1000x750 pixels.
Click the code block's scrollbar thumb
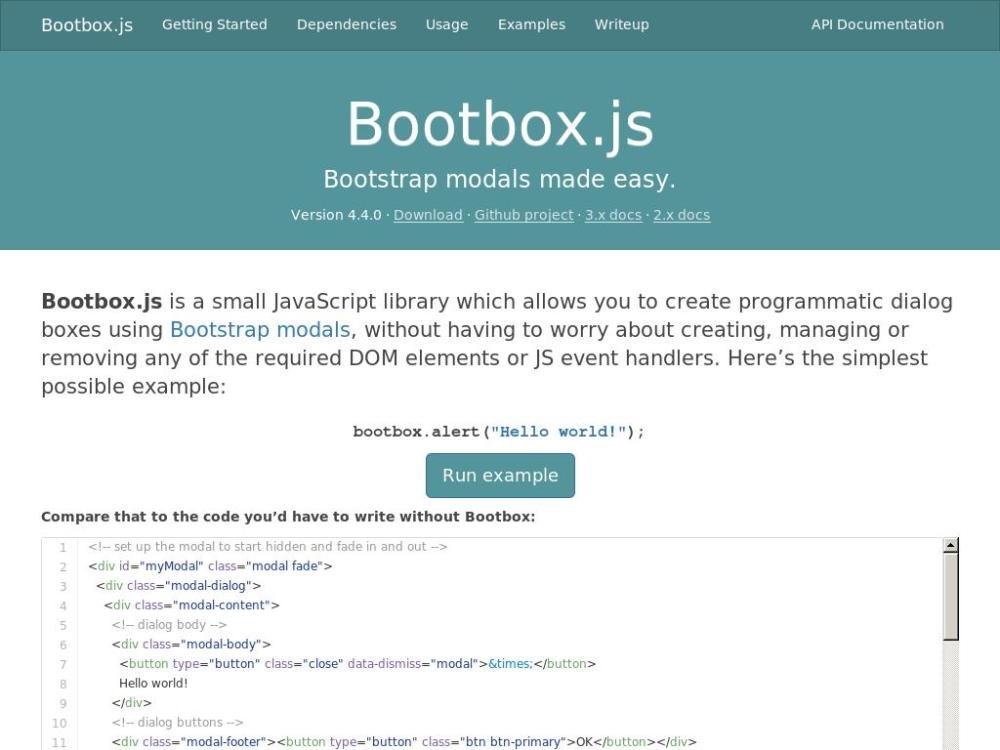[950, 595]
